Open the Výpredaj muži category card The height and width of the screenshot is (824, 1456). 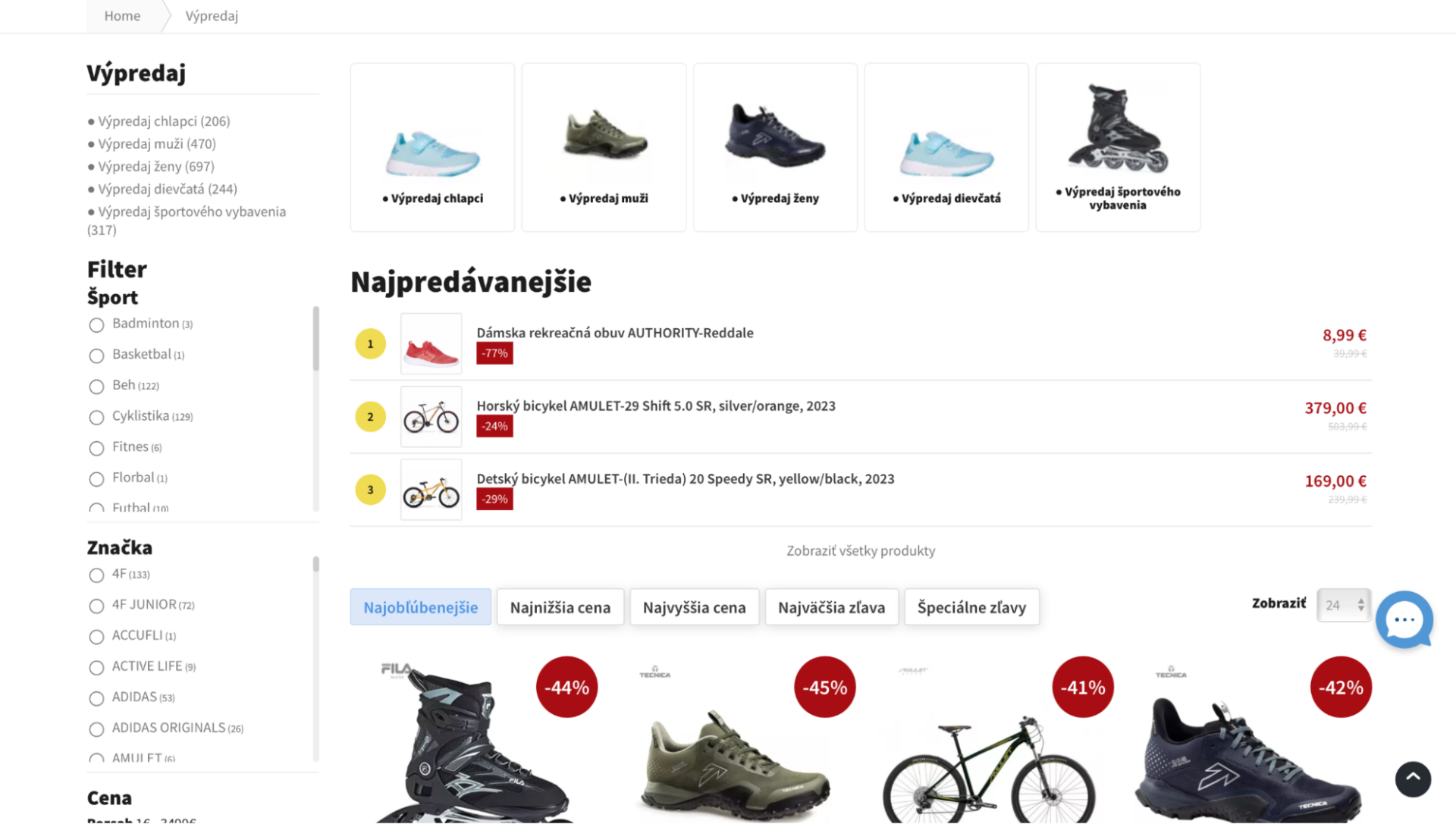603,146
